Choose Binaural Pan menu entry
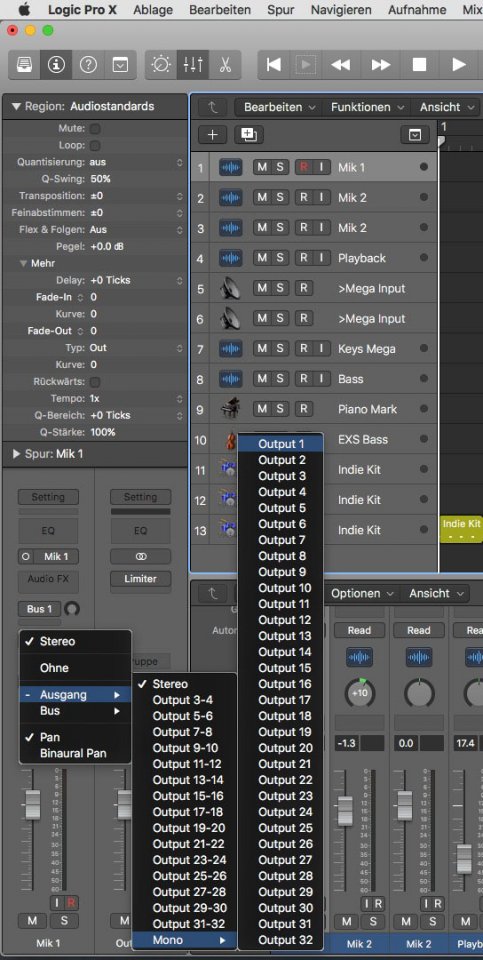Screen dimensions: 483x960 tap(75, 753)
